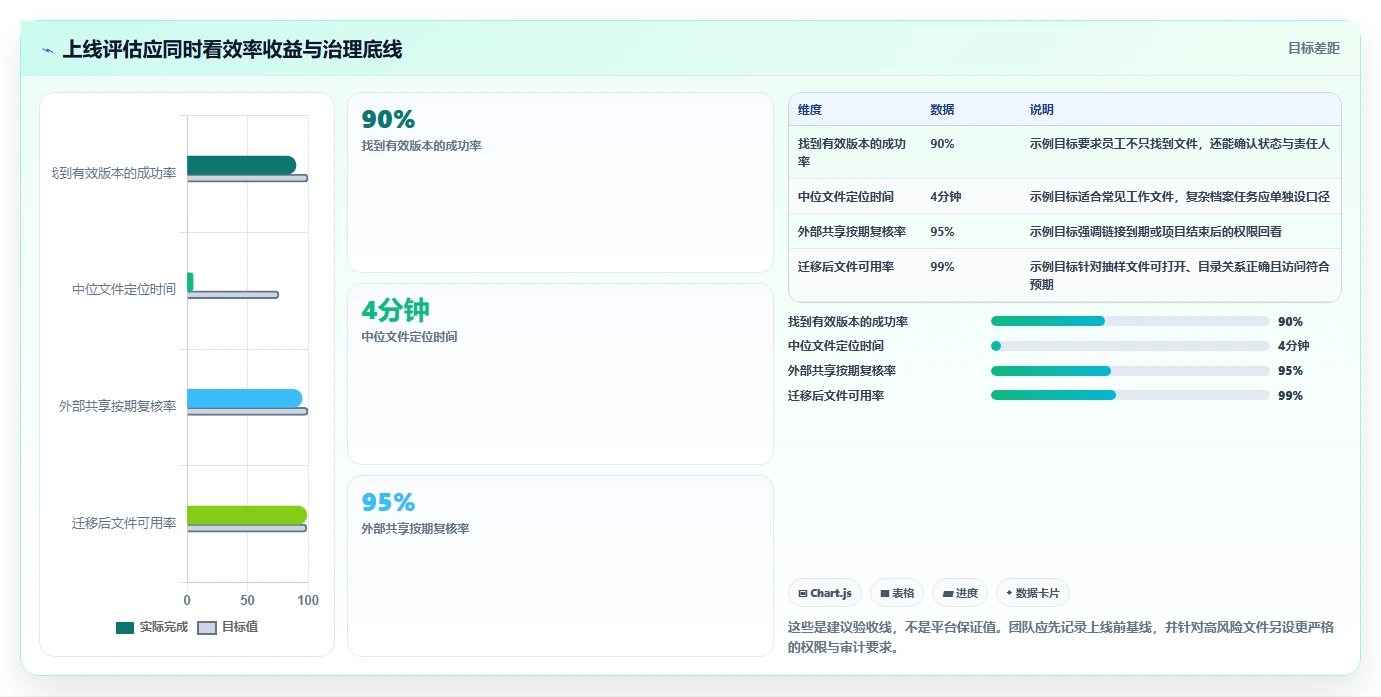This screenshot has height=697, width=1381.
Task: Click the footnote starting 这些是建议验收线
Action: (1061, 637)
